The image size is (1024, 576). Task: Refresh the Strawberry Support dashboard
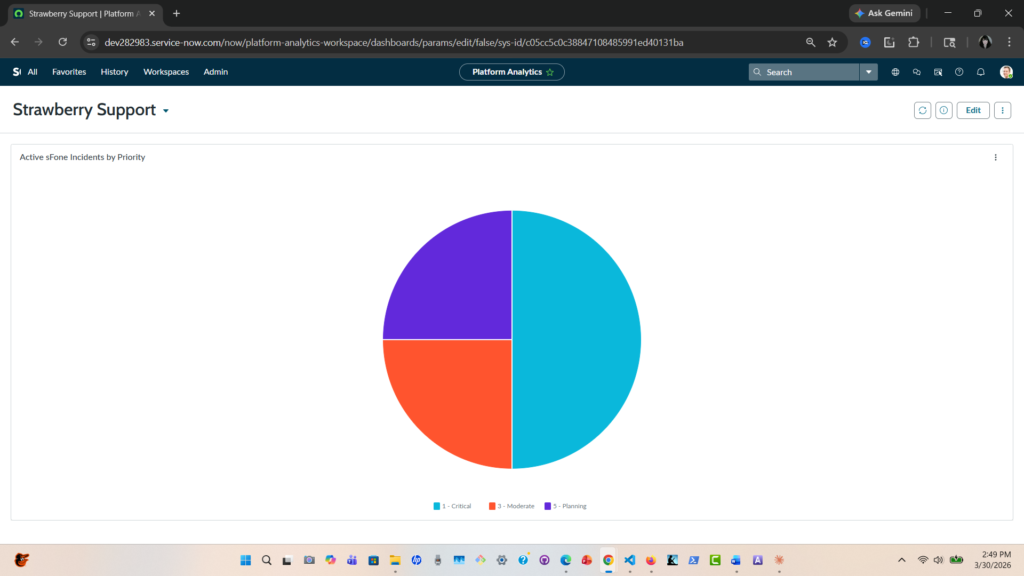922,110
